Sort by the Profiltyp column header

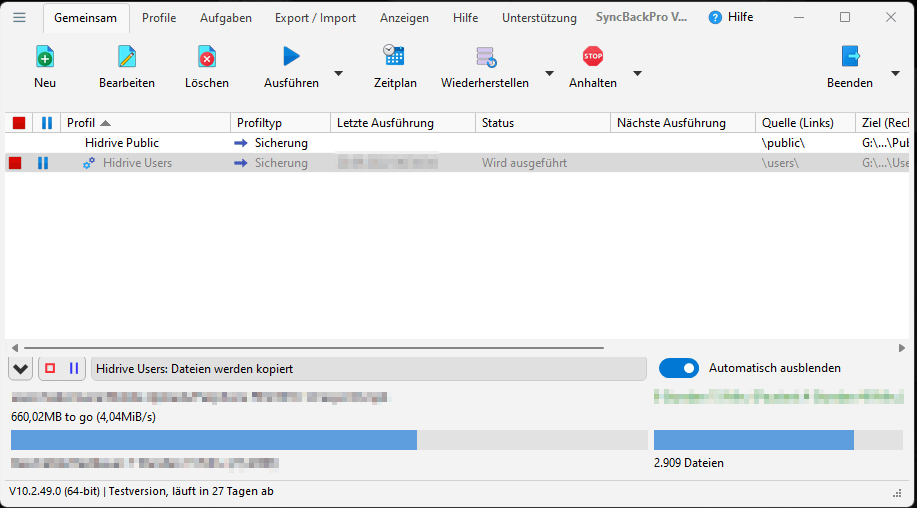point(280,123)
